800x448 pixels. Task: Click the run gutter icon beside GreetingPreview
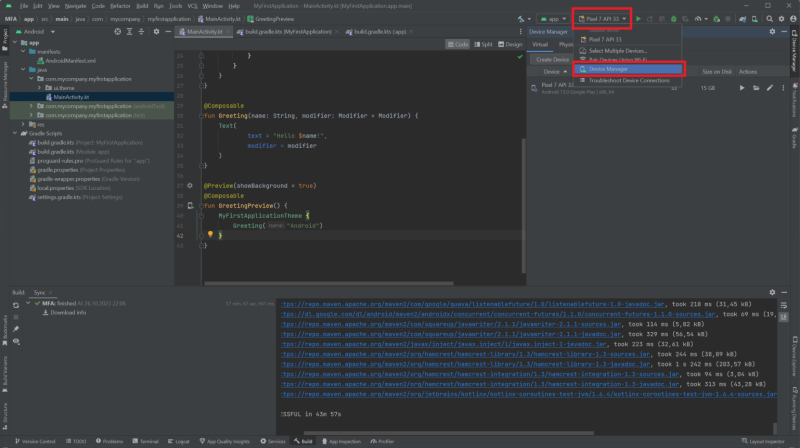190,206
